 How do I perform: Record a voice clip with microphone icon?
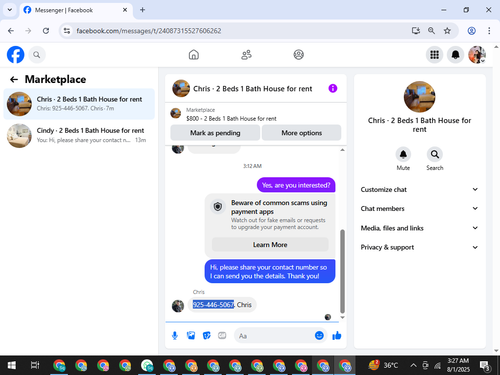[175, 336]
